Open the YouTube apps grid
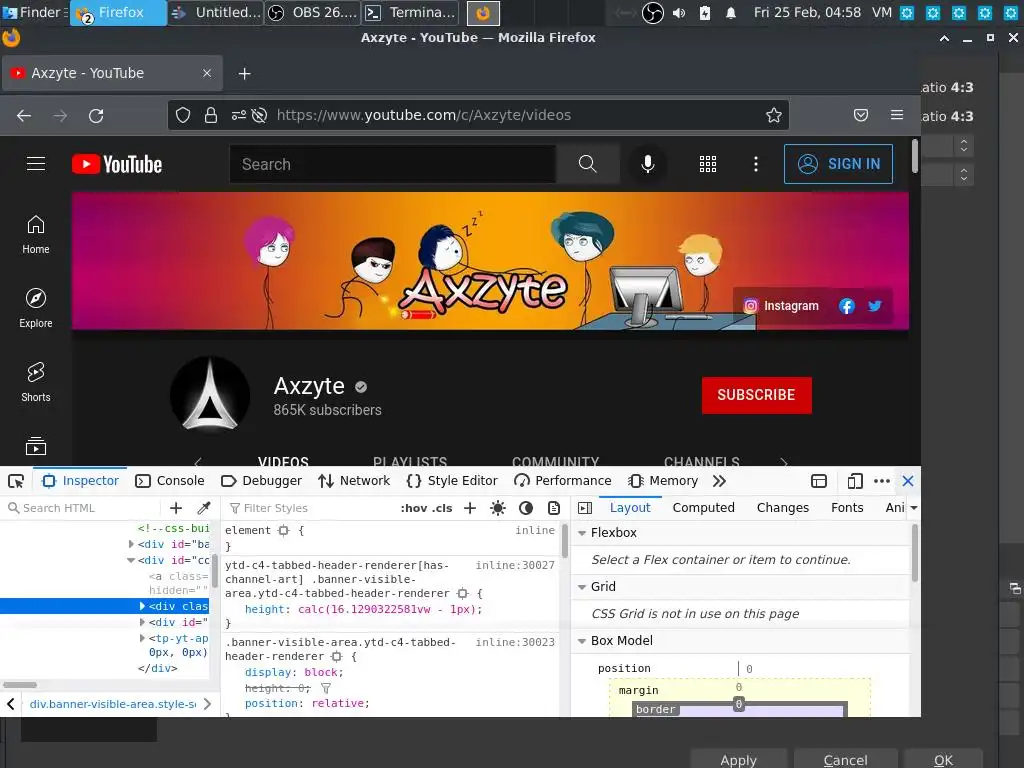This screenshot has height=768, width=1024. pyautogui.click(x=708, y=164)
